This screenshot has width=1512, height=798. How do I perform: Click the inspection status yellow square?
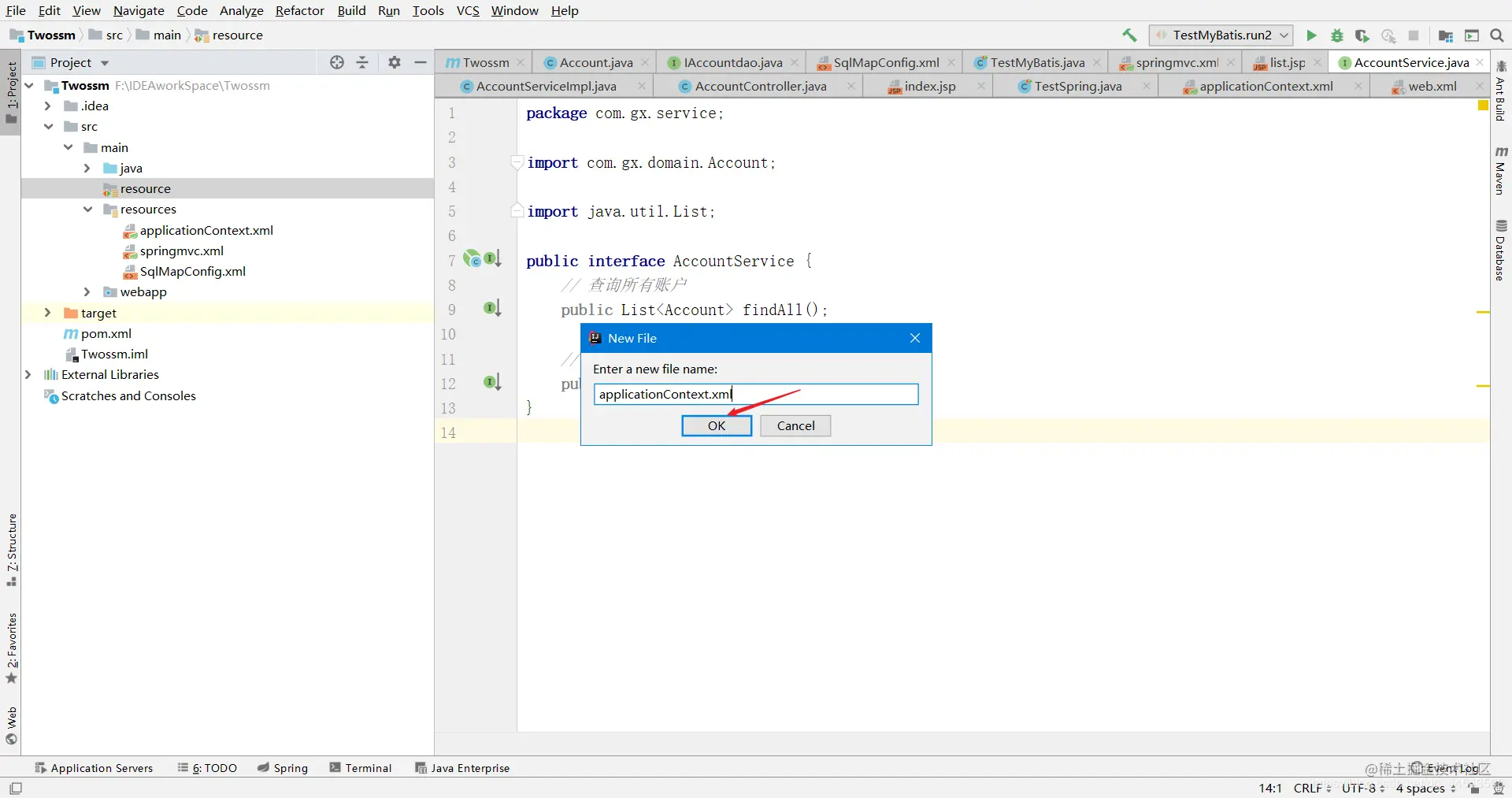(x=1483, y=106)
